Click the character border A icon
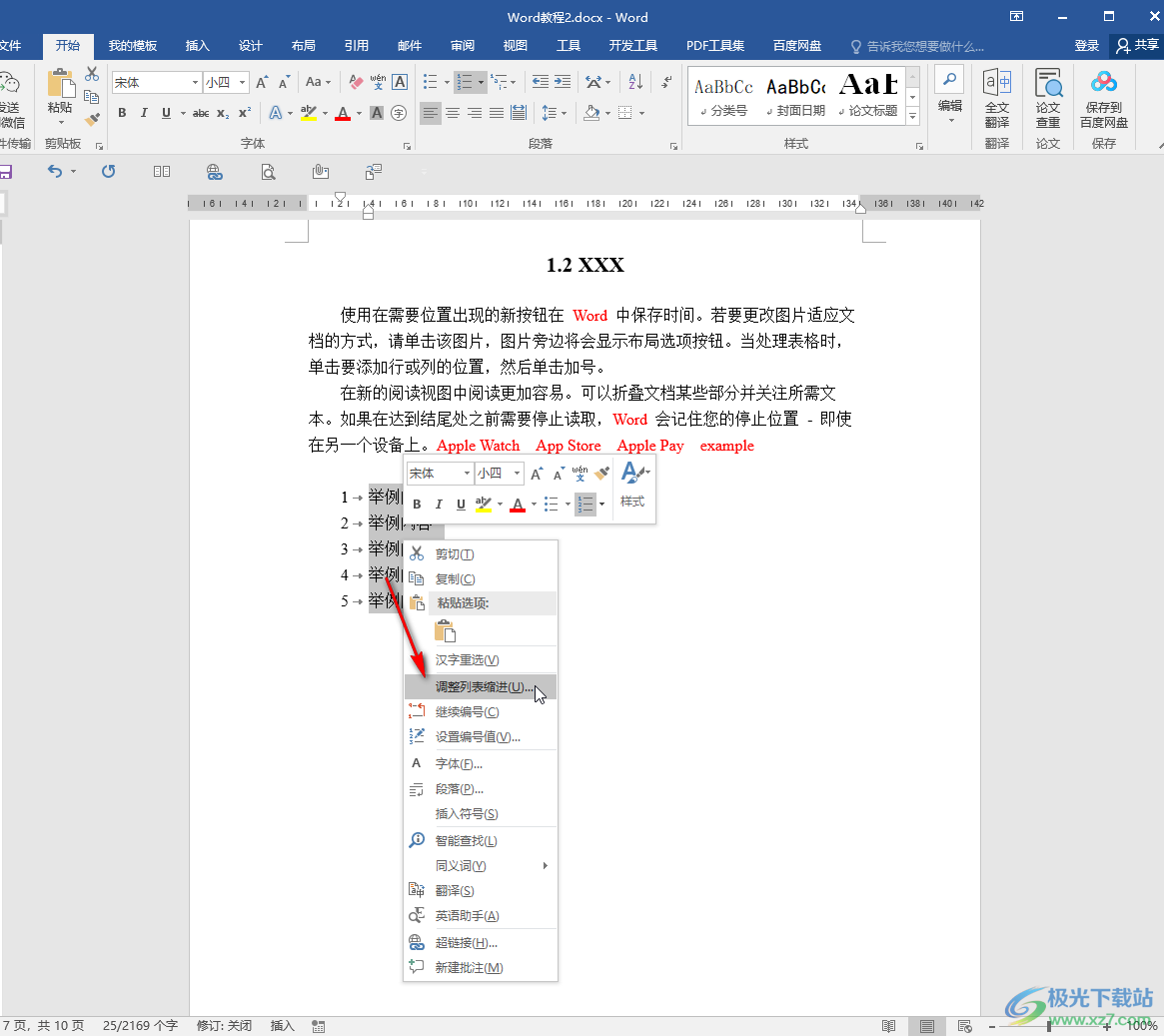This screenshot has width=1164, height=1036. point(400,82)
